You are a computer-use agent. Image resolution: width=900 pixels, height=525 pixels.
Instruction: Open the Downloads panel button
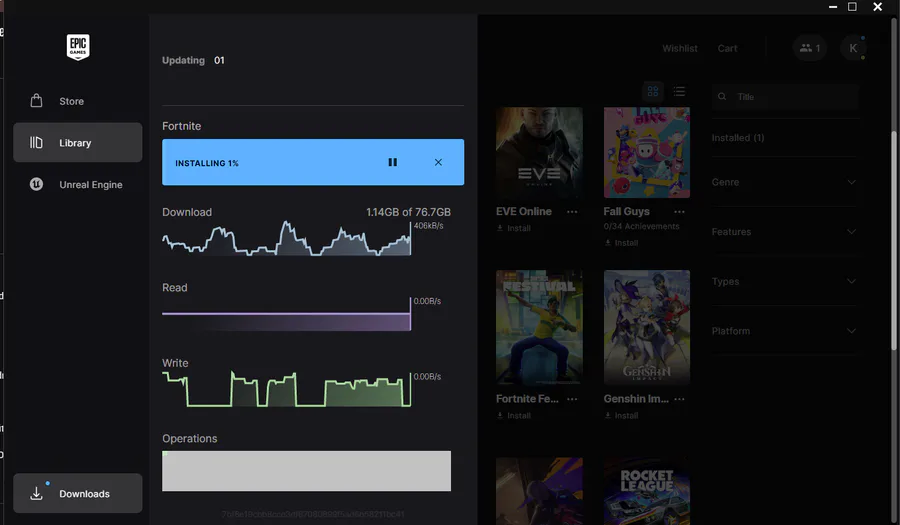(x=77, y=493)
